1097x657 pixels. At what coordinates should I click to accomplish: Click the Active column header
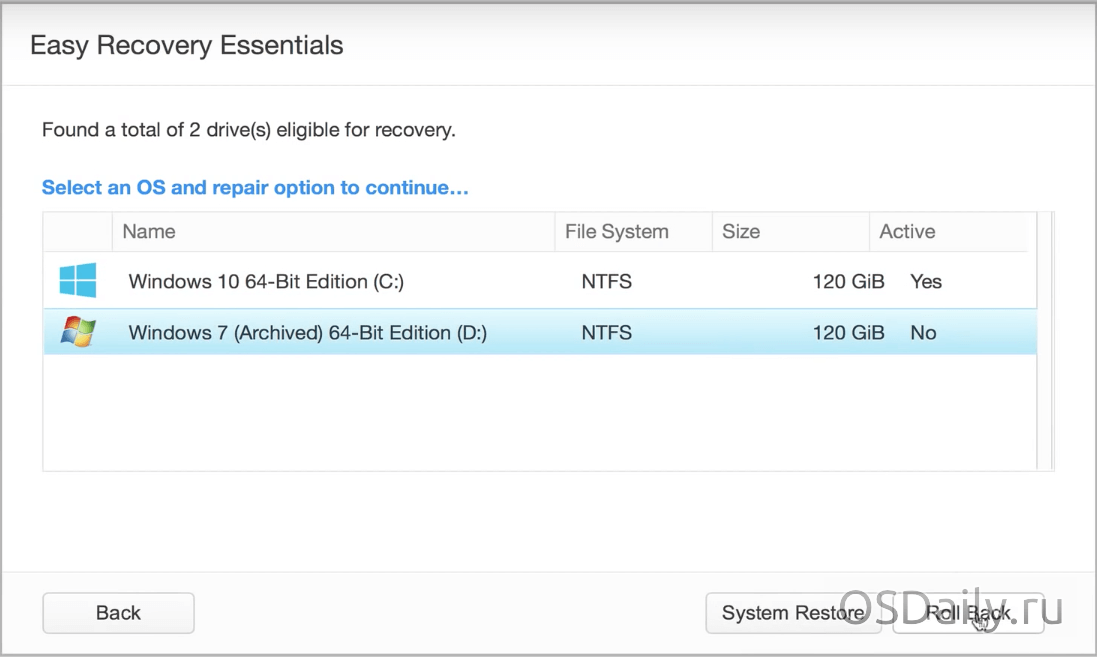click(907, 232)
